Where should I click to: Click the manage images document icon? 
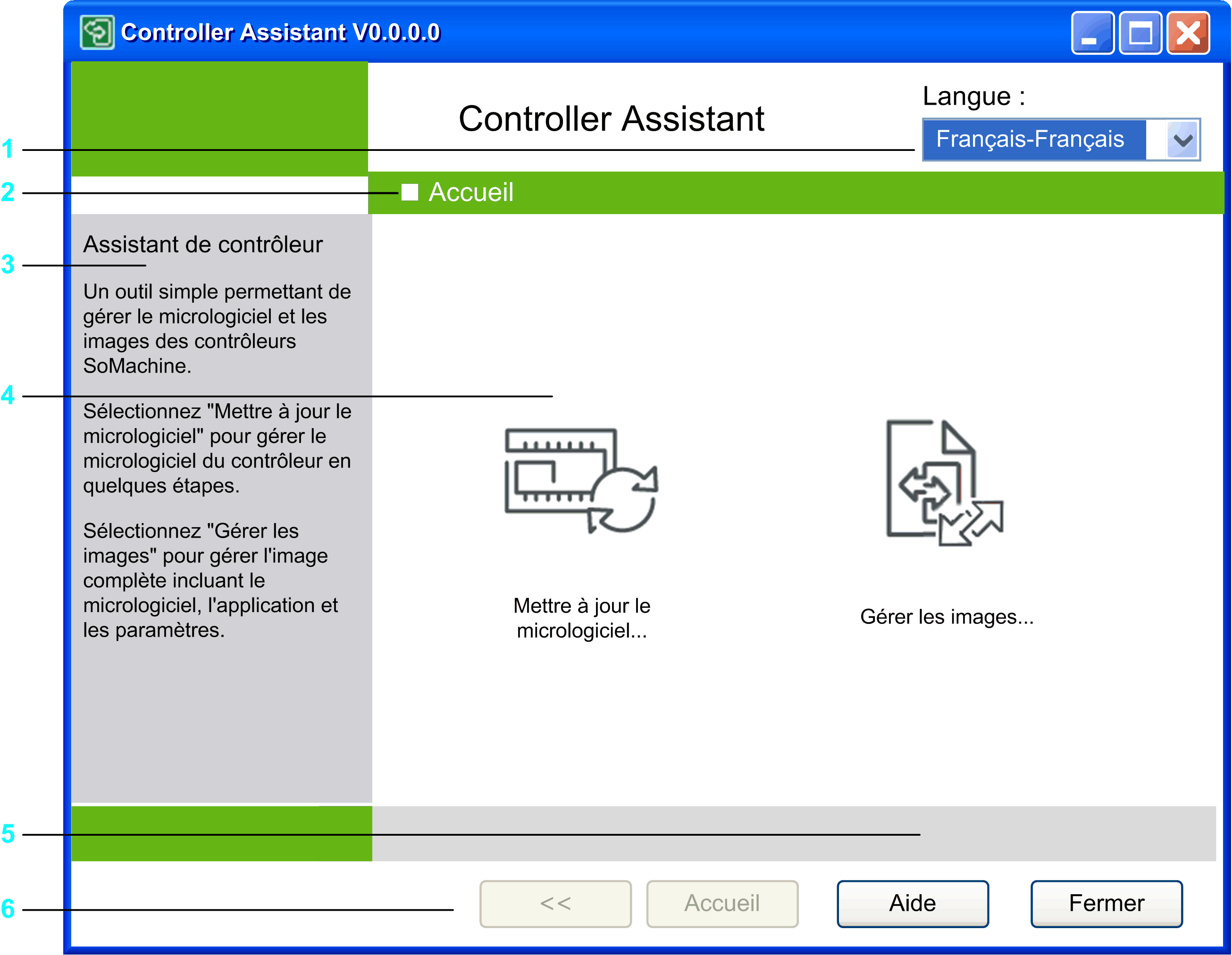click(945, 482)
